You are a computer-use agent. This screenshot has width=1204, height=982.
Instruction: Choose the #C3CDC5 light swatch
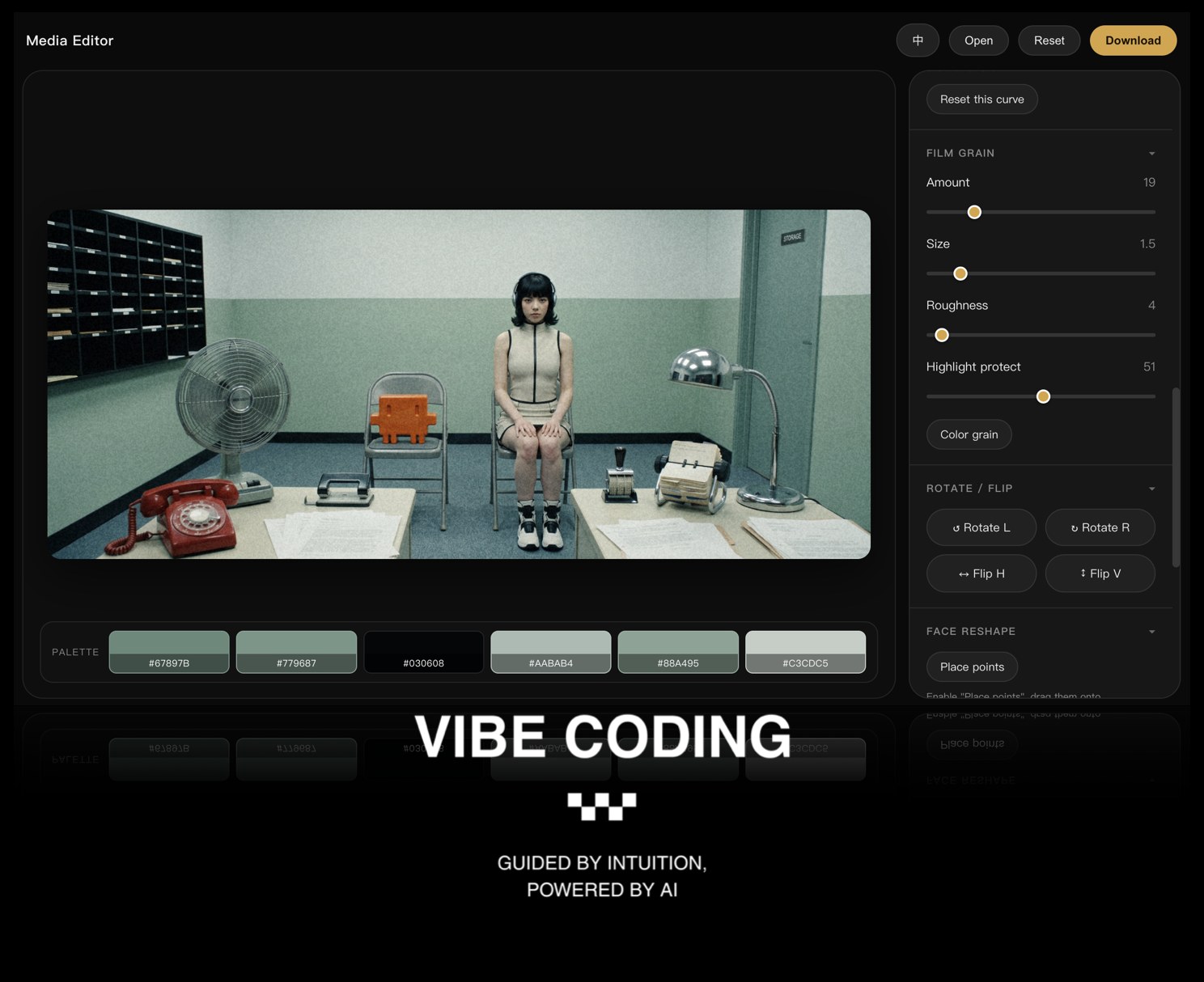point(805,652)
